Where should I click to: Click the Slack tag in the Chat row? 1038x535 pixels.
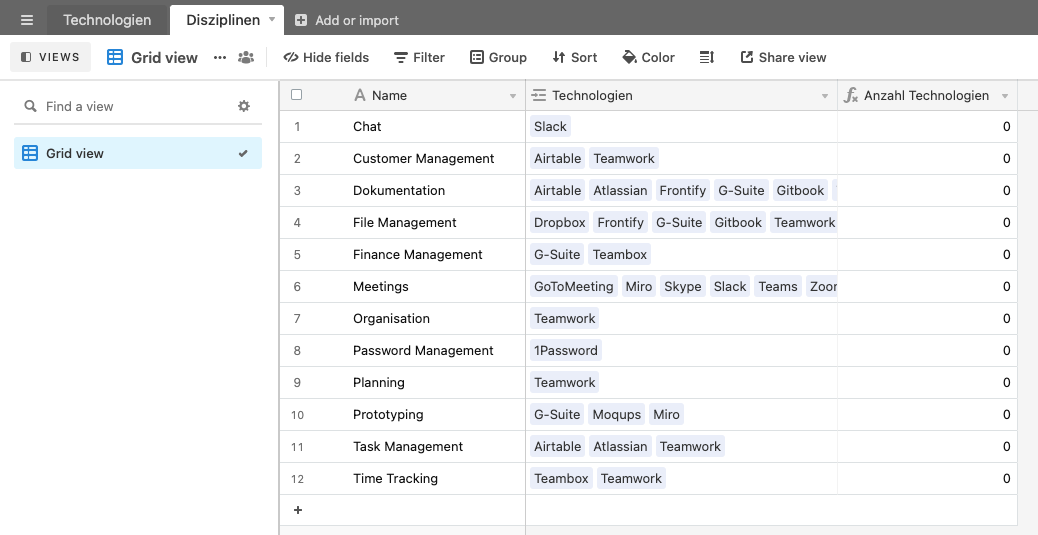click(550, 126)
